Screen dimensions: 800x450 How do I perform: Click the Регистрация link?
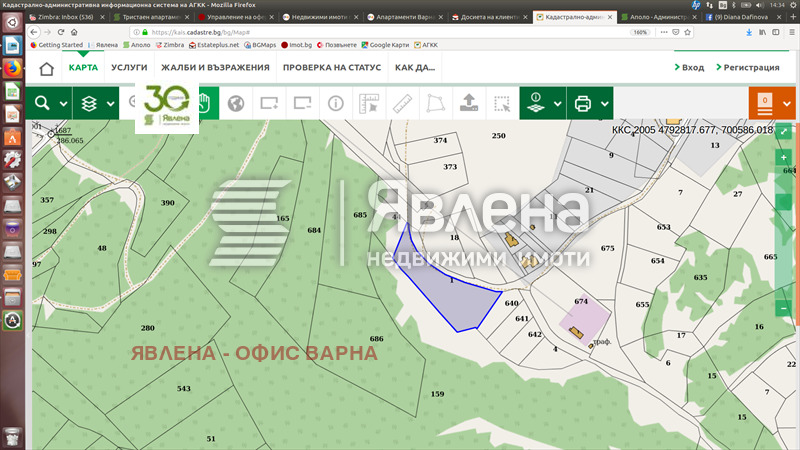point(748,67)
